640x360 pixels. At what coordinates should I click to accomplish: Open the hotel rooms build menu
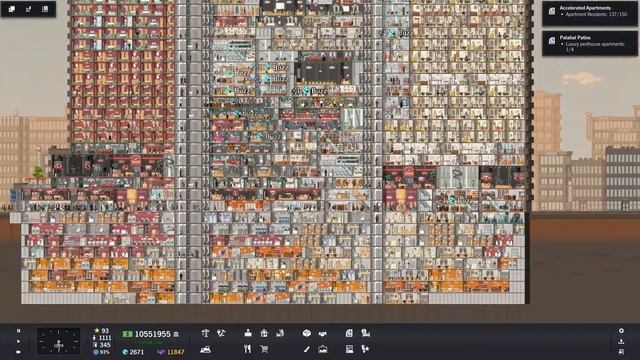tap(280, 333)
